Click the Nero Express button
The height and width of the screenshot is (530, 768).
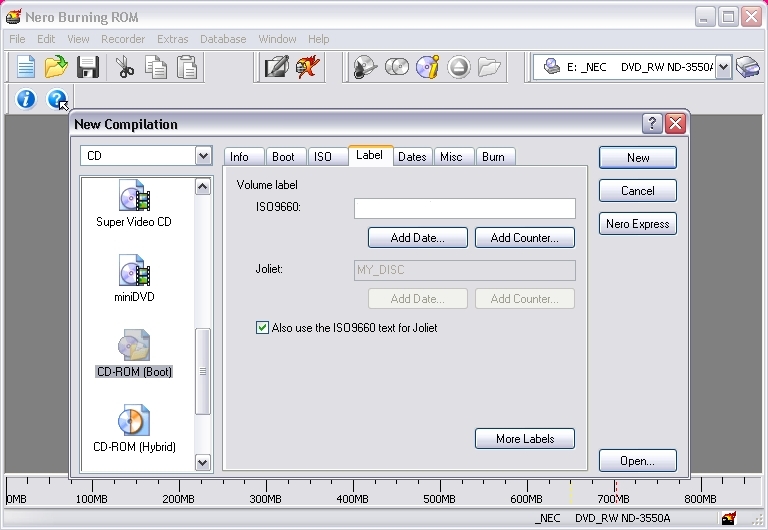(x=638, y=224)
